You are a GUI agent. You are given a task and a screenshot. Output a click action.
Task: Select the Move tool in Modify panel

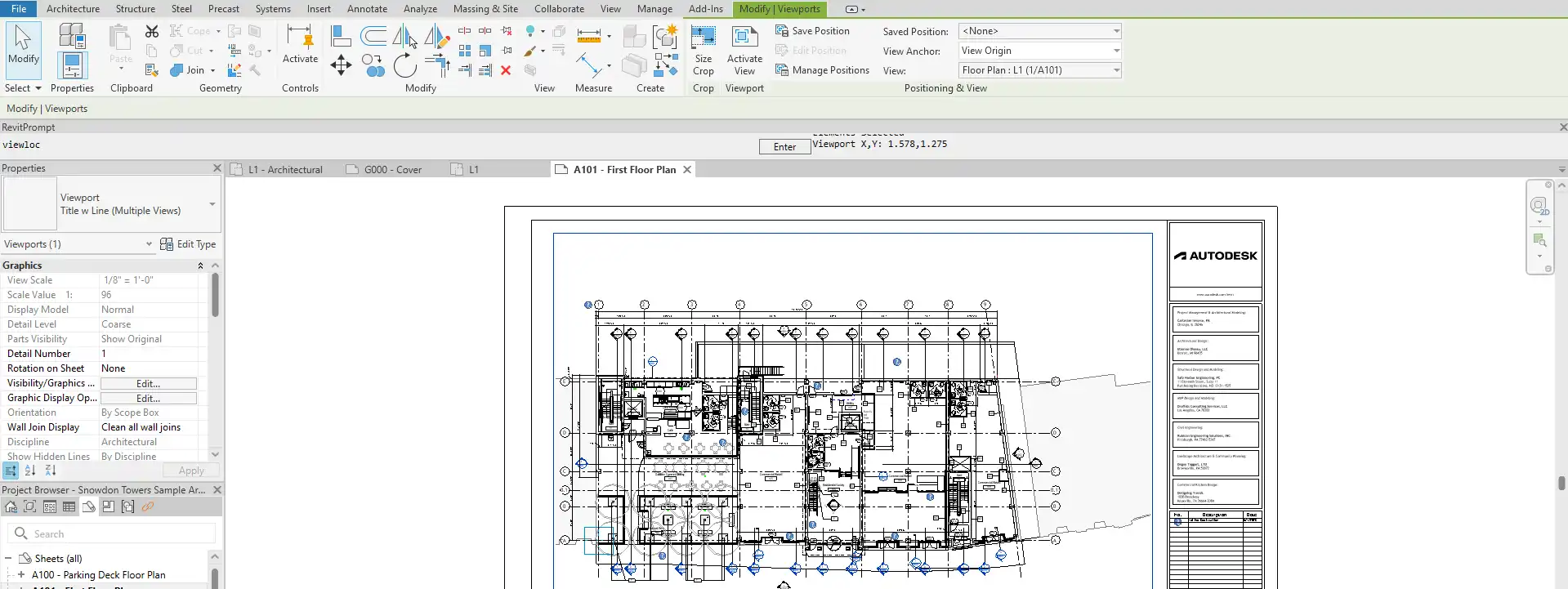[341, 65]
